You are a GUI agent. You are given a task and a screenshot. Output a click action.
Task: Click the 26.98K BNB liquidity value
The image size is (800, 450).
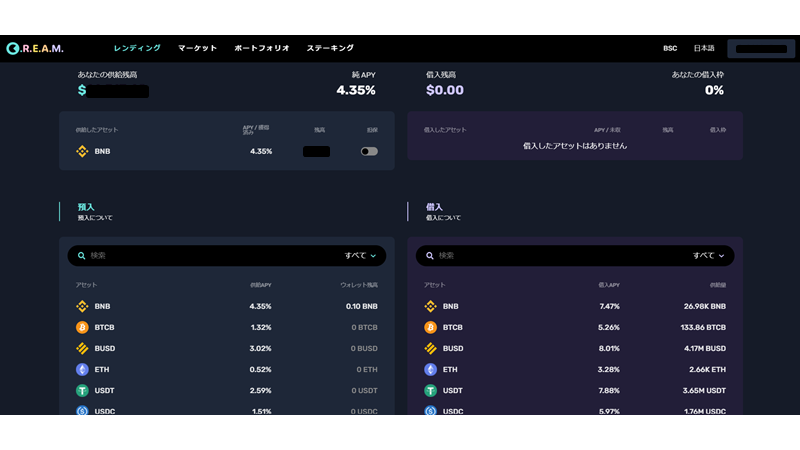click(705, 306)
